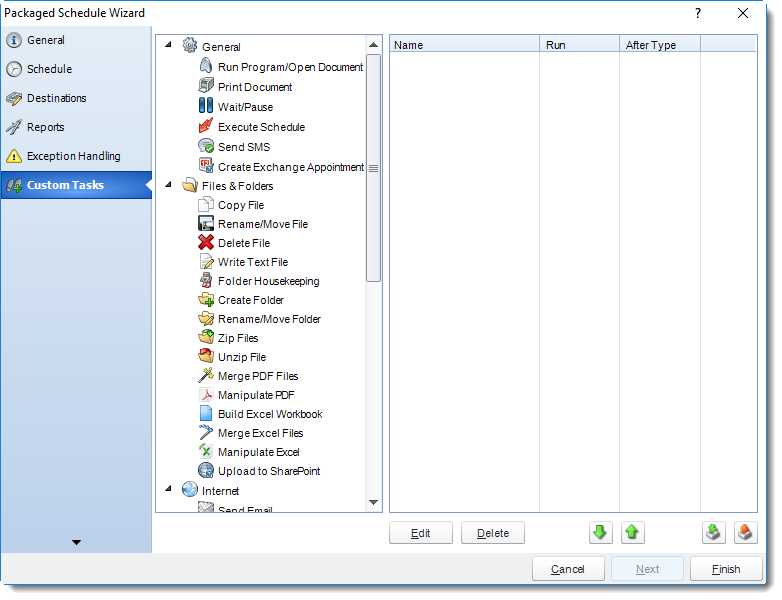Sort by the Run column header

click(x=580, y=44)
